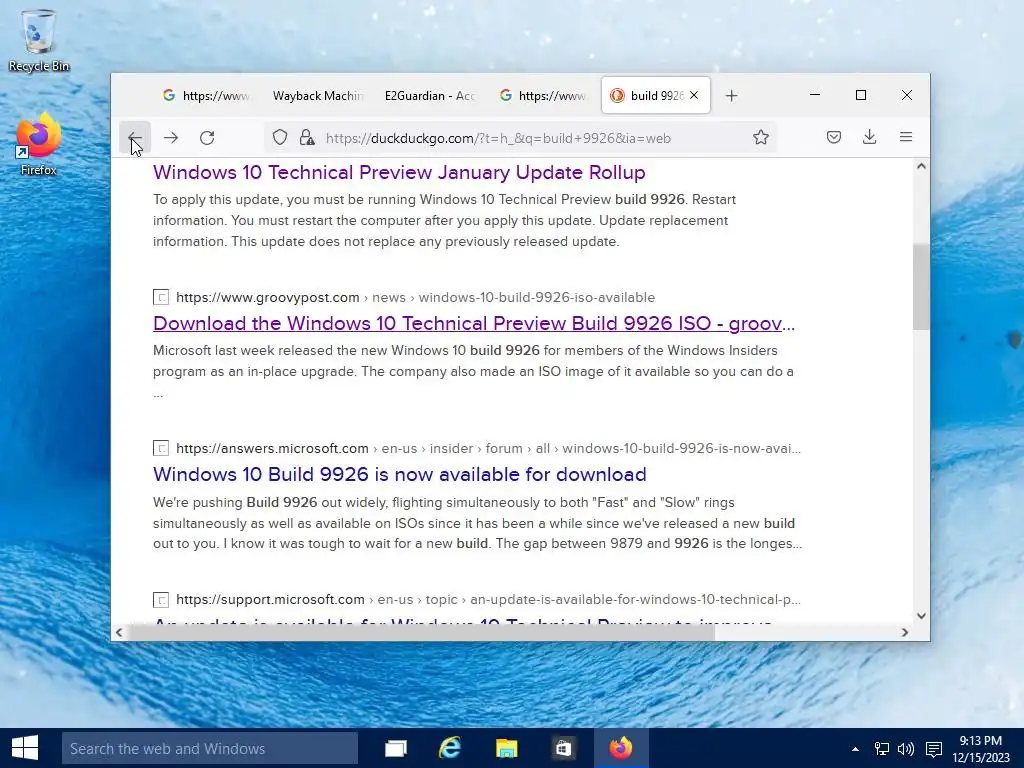This screenshot has height=768, width=1024.
Task: Open Windows 10 Build 9926 now available link
Action: click(x=400, y=474)
